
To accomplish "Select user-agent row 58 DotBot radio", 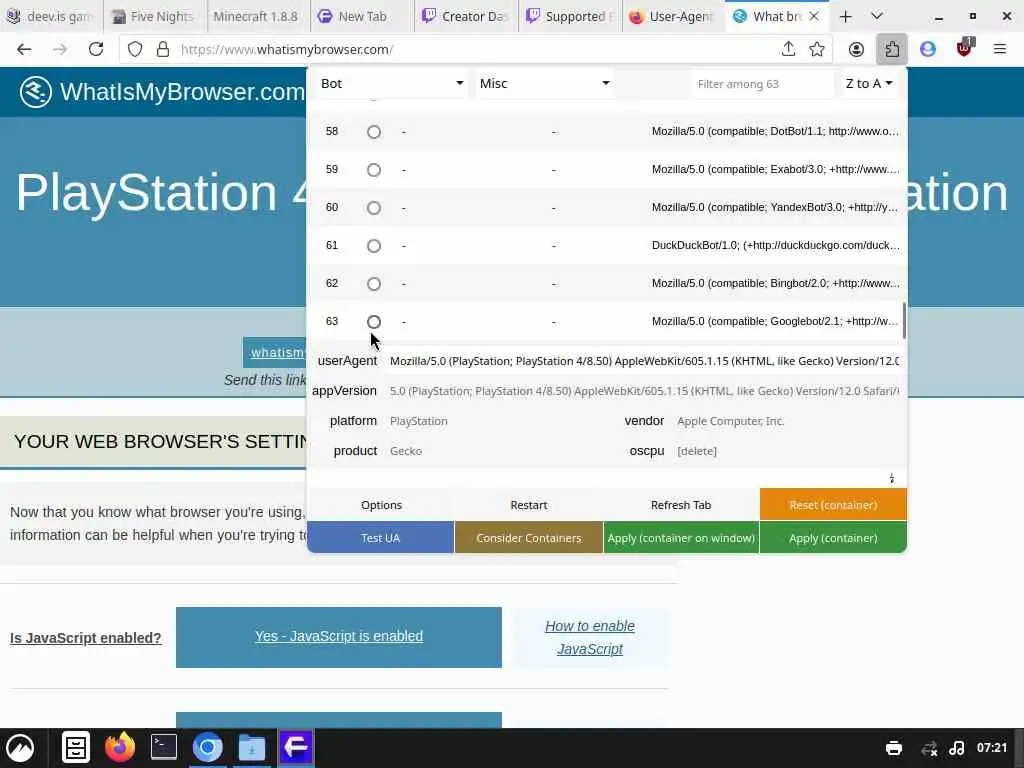I will [374, 132].
